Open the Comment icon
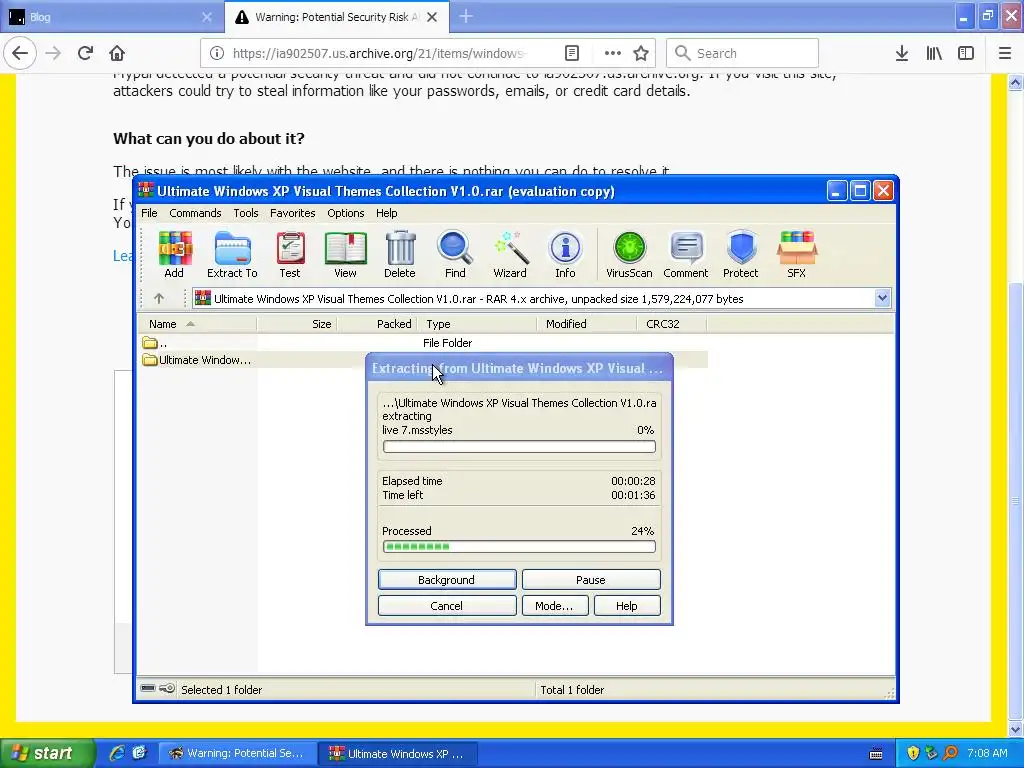 point(686,255)
